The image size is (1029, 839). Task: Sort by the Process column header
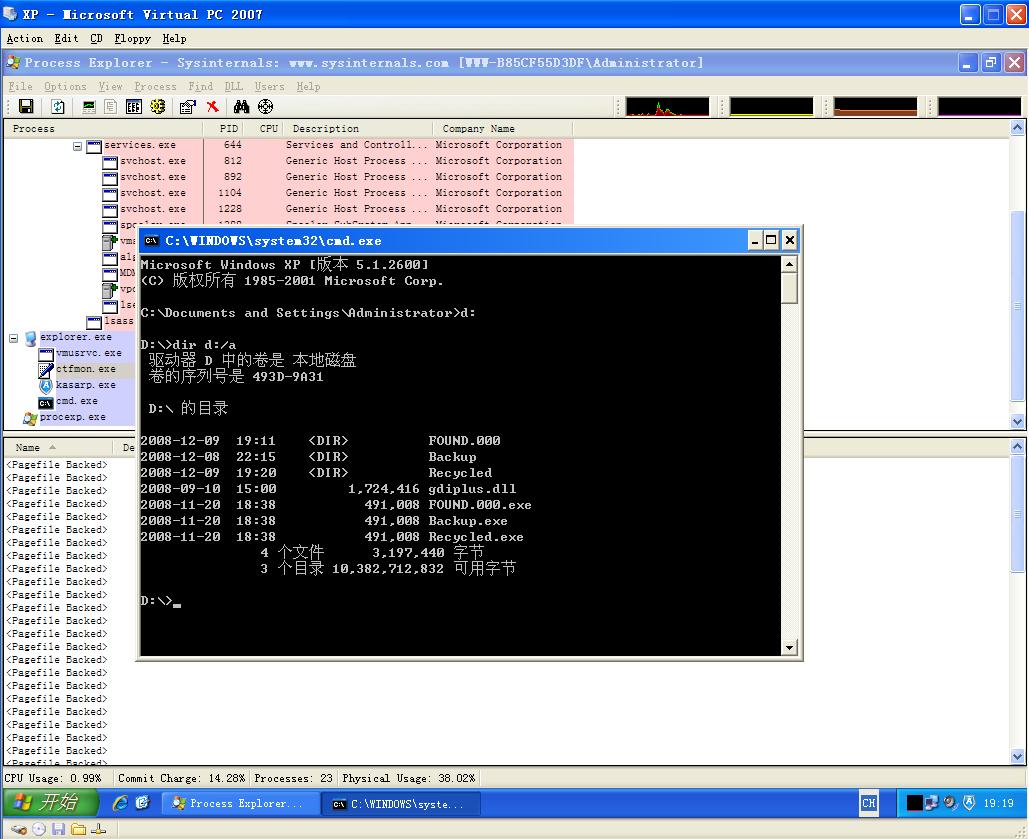(x=103, y=129)
